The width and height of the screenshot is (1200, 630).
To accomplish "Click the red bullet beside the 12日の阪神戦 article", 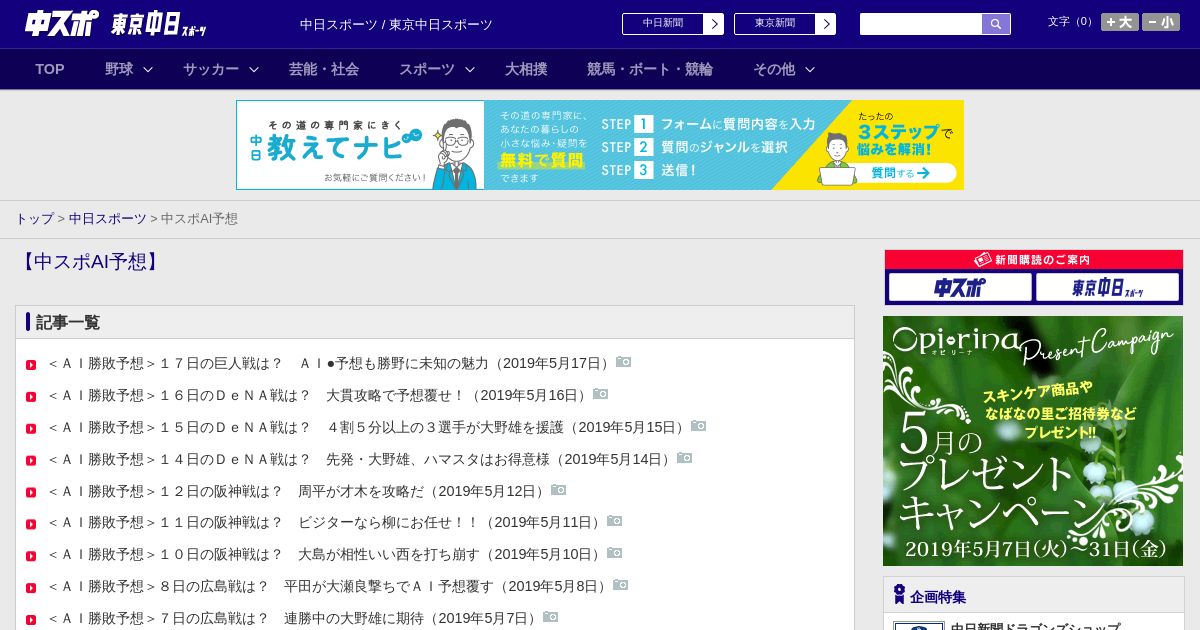I will pos(31,493).
